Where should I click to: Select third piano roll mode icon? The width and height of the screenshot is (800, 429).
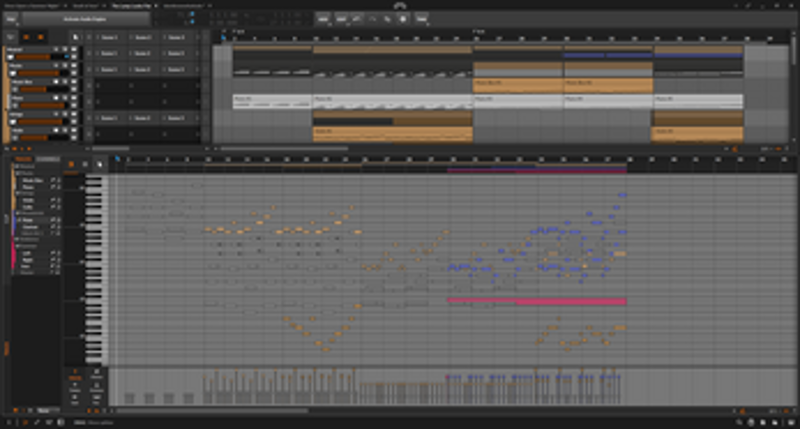[99, 164]
